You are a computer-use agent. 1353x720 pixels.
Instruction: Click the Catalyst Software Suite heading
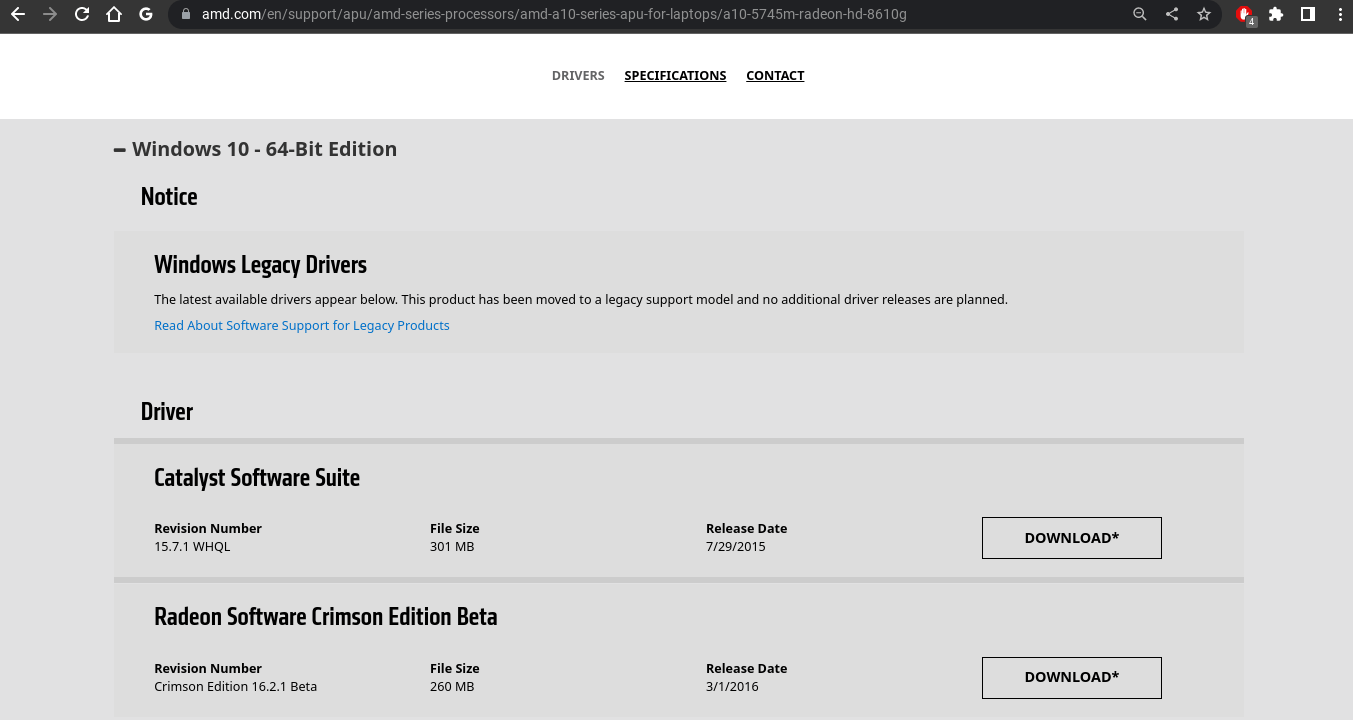257,478
